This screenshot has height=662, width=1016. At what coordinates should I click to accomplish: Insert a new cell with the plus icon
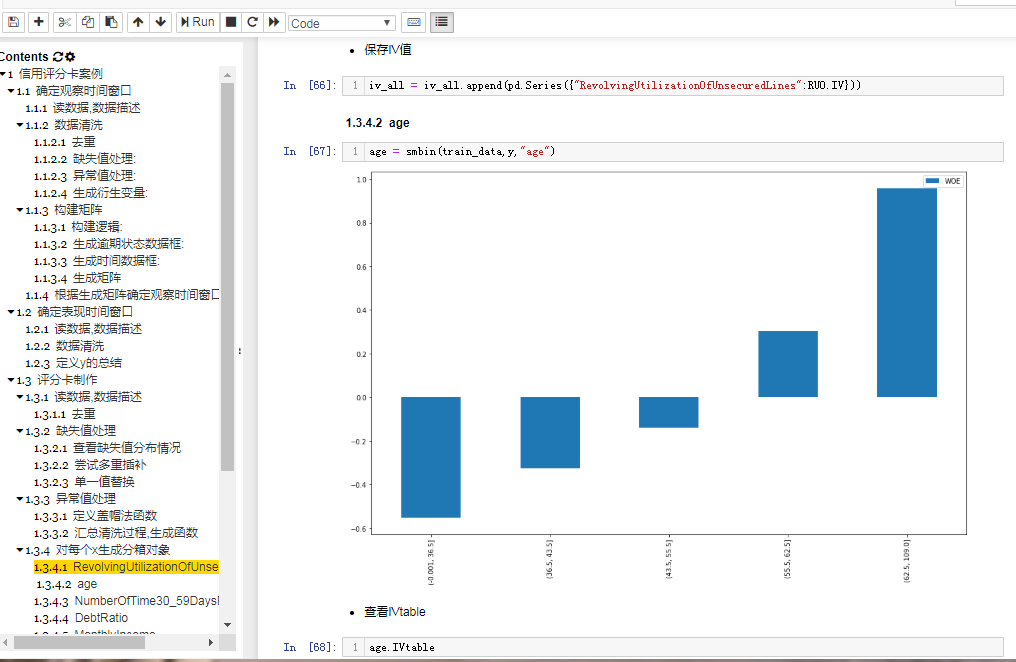tap(38, 22)
